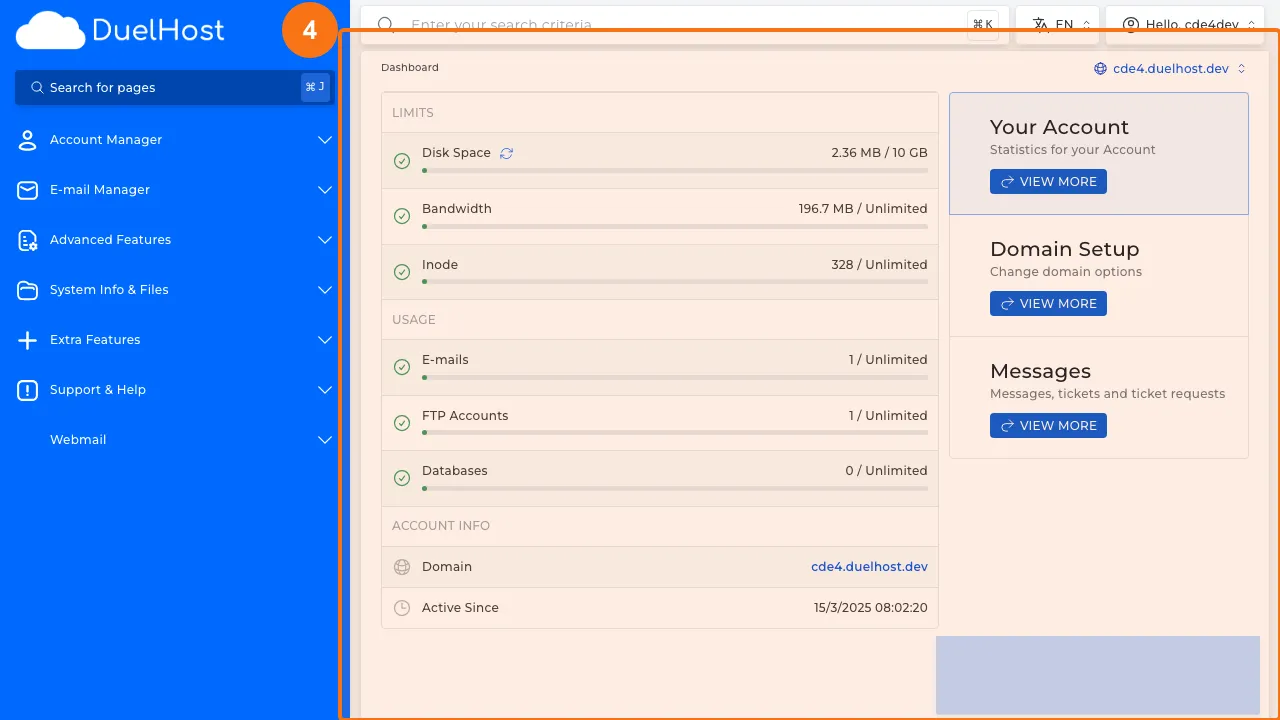The image size is (1280, 720).
Task: Click VIEW MORE under Your Account
Action: (x=1048, y=181)
